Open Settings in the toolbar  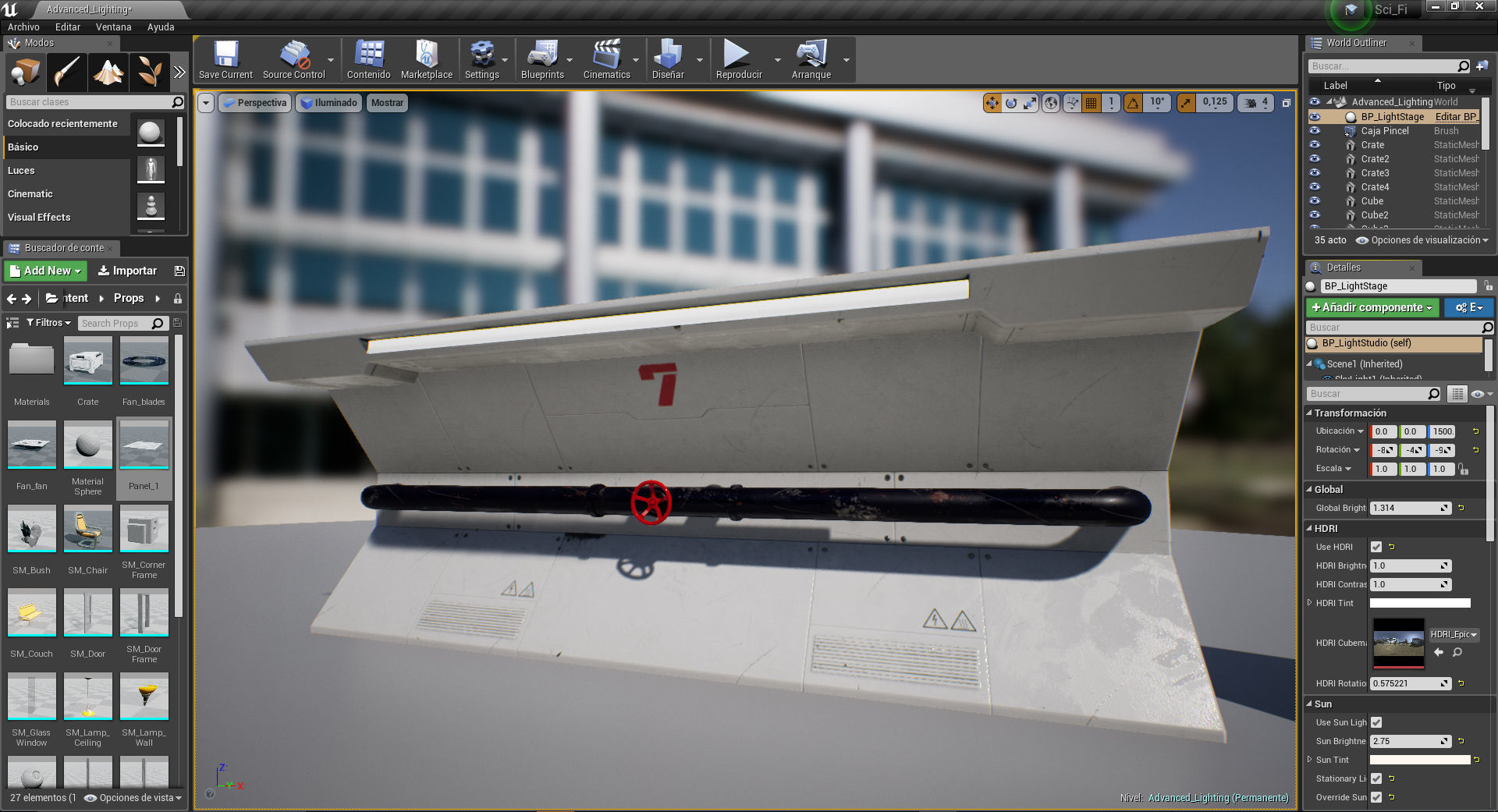coord(482,59)
